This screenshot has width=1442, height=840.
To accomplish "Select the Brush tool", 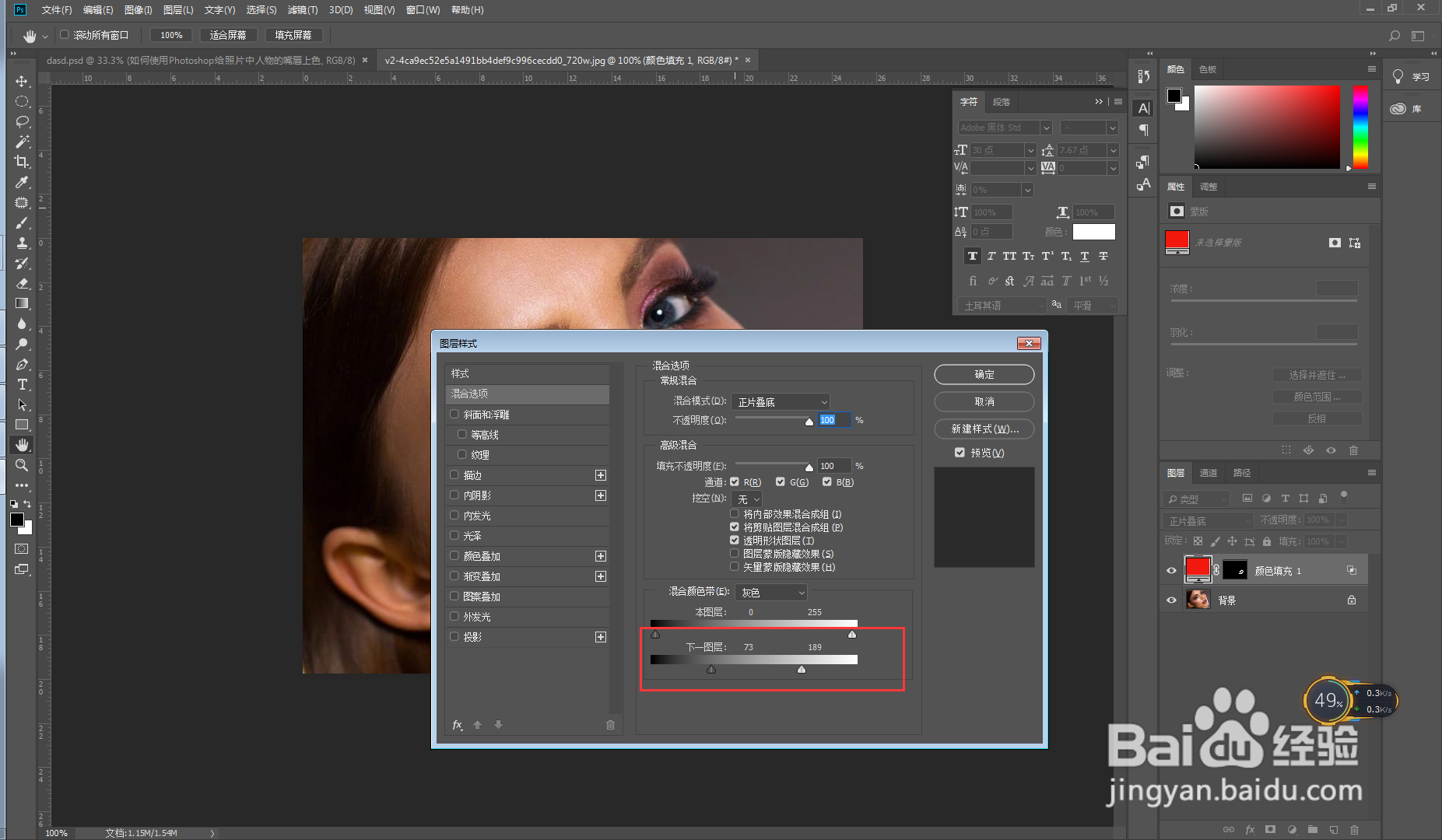I will click(x=22, y=222).
